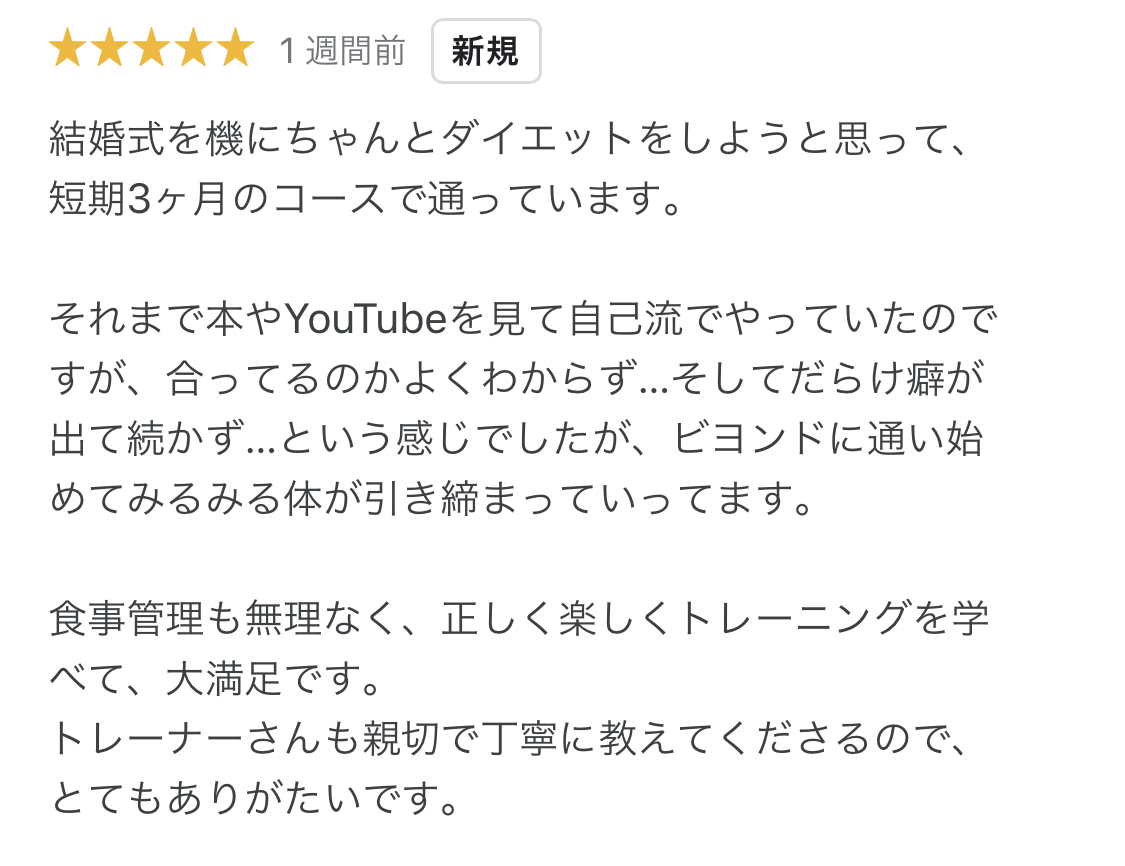Click the line starting with 食事管理も

pos(519,618)
